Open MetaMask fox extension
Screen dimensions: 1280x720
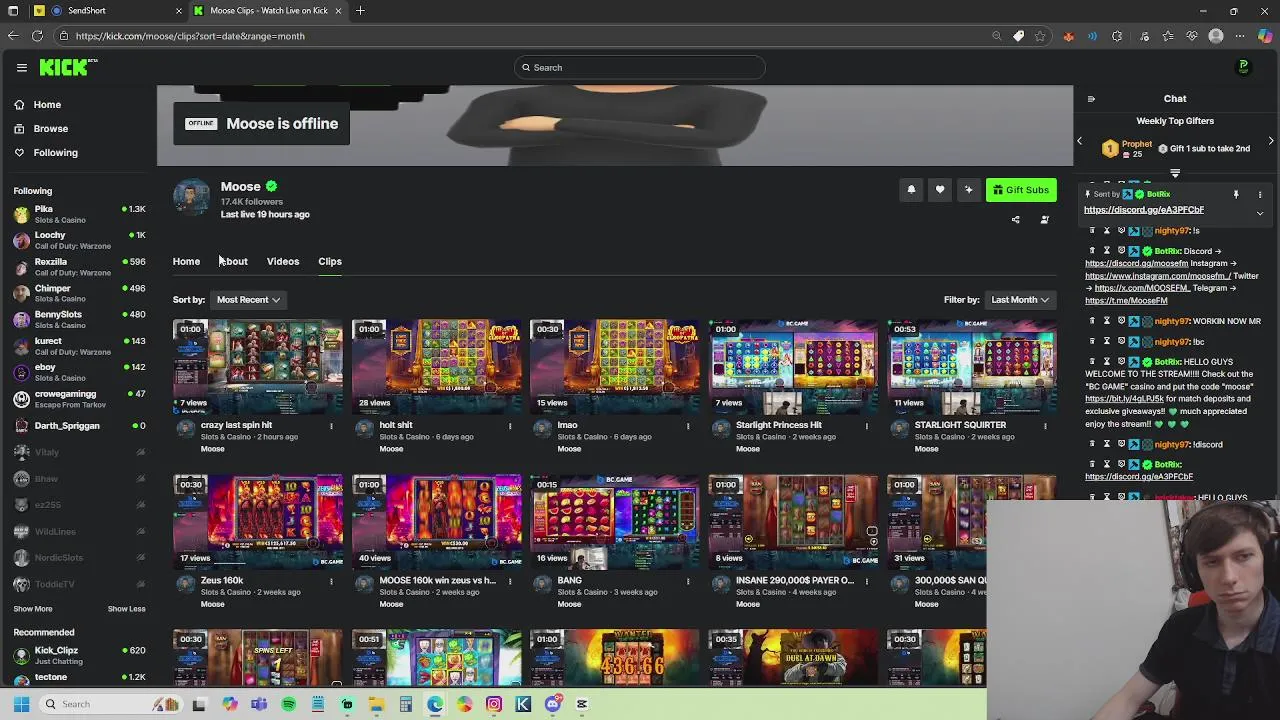1068,36
